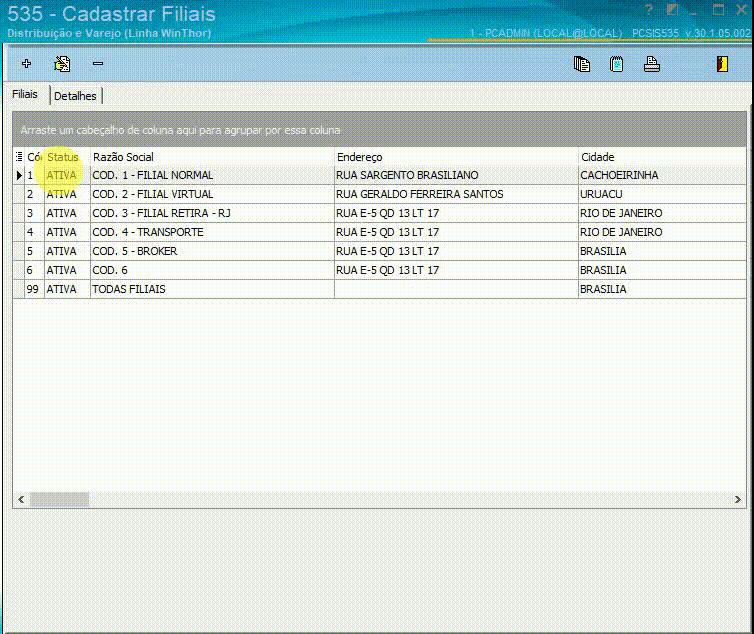
Task: Click the printer toolbar icon
Action: pyautogui.click(x=652, y=64)
